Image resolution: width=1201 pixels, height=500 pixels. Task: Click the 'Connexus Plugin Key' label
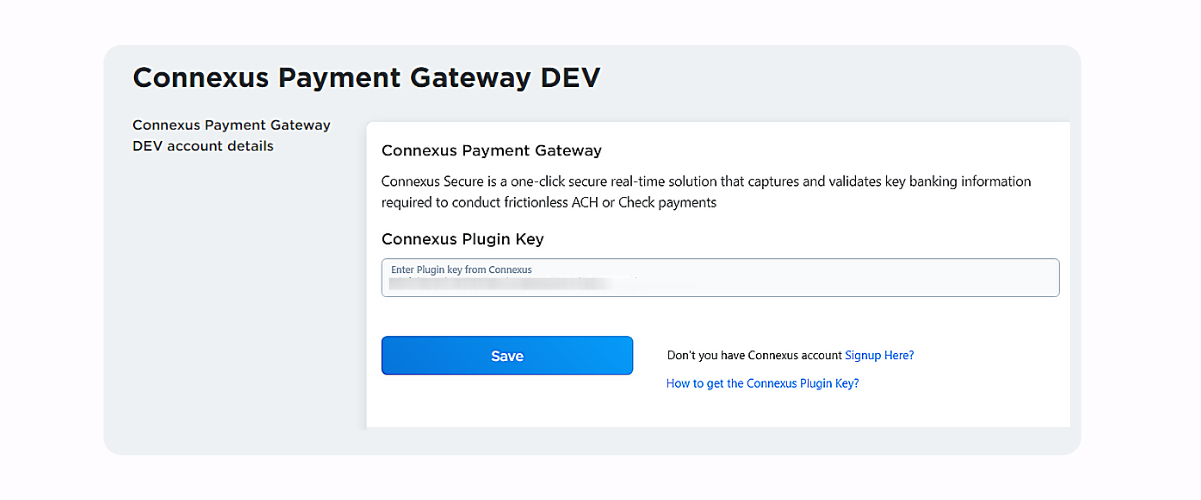(x=462, y=240)
